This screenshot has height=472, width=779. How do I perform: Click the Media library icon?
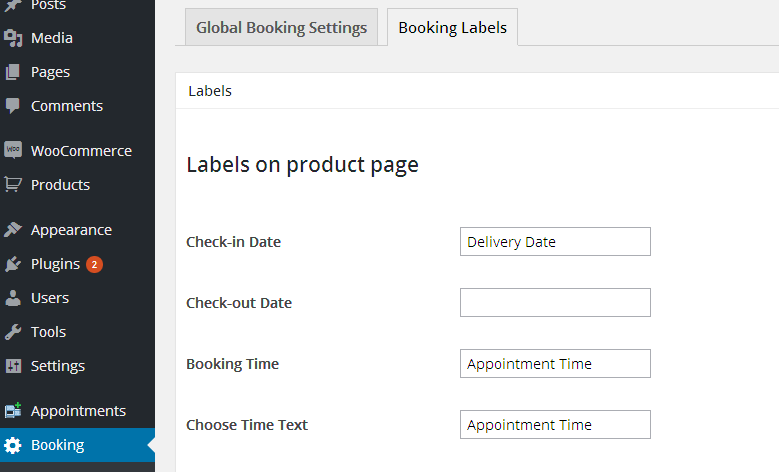point(13,38)
